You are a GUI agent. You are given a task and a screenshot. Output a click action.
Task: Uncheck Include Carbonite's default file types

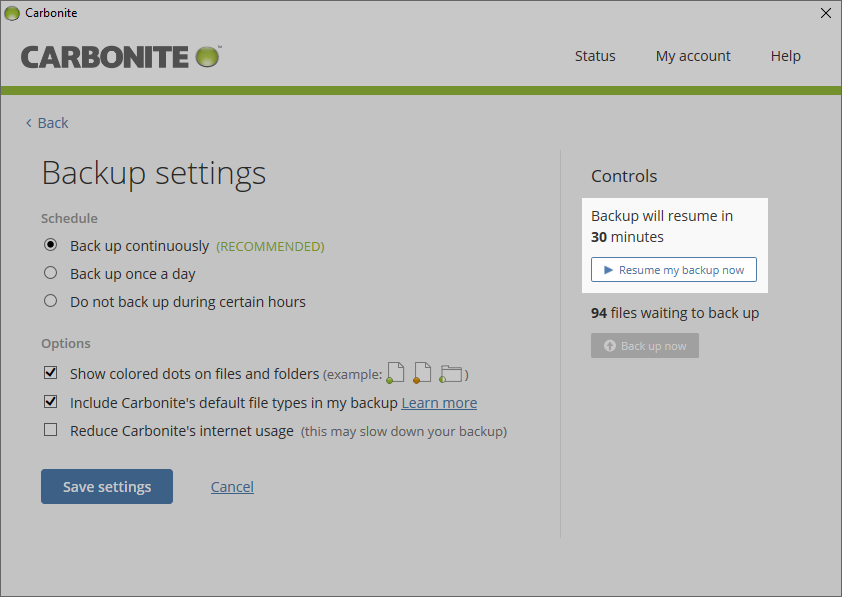[50, 402]
